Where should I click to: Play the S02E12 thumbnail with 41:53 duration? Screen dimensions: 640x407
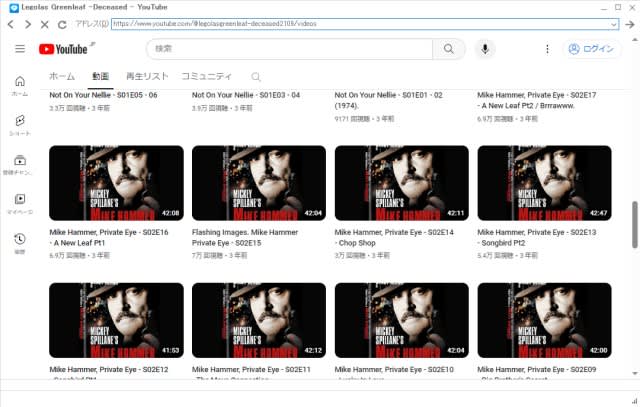[116, 320]
